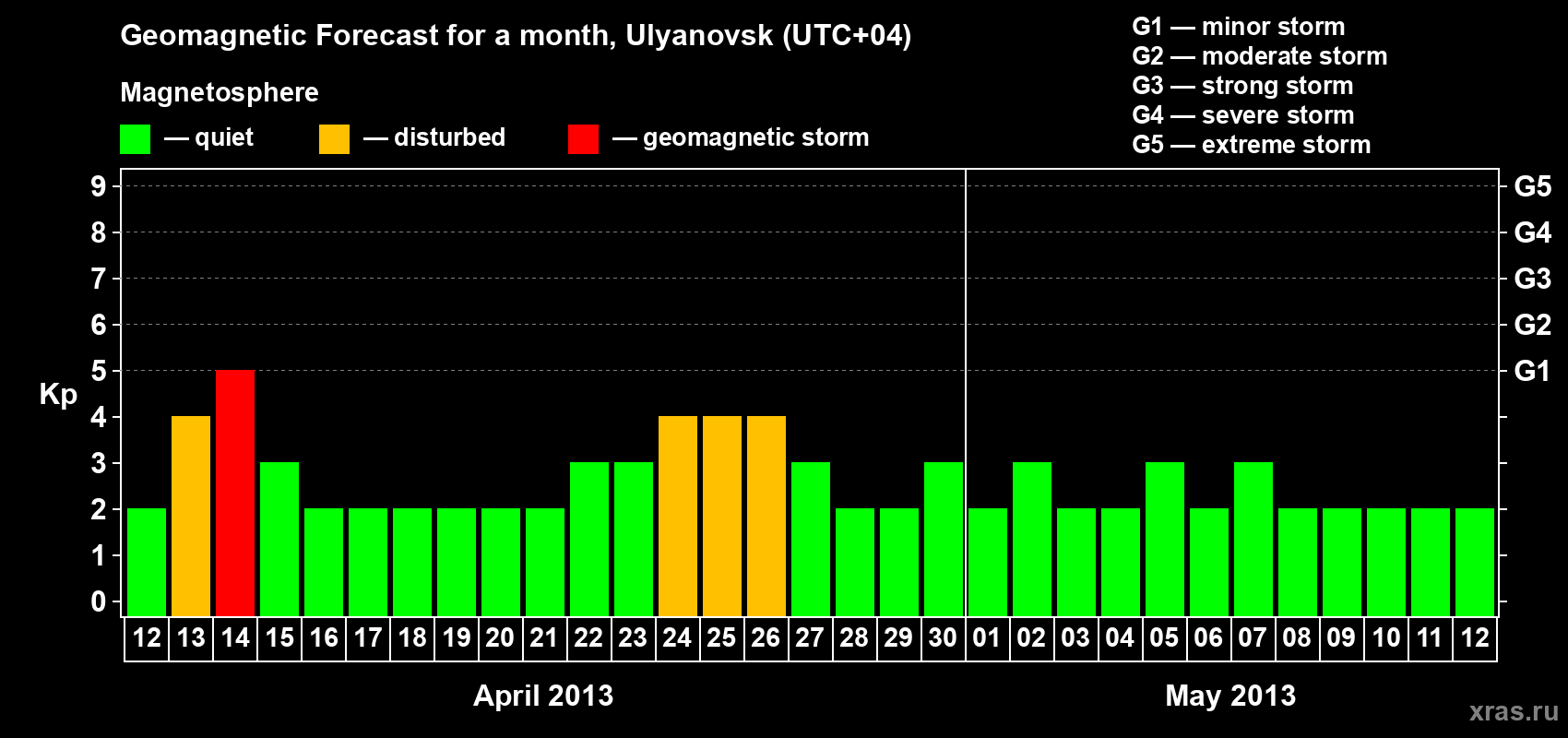Click the date label 06 on the axis
Image resolution: width=1568 pixels, height=738 pixels.
(1208, 637)
